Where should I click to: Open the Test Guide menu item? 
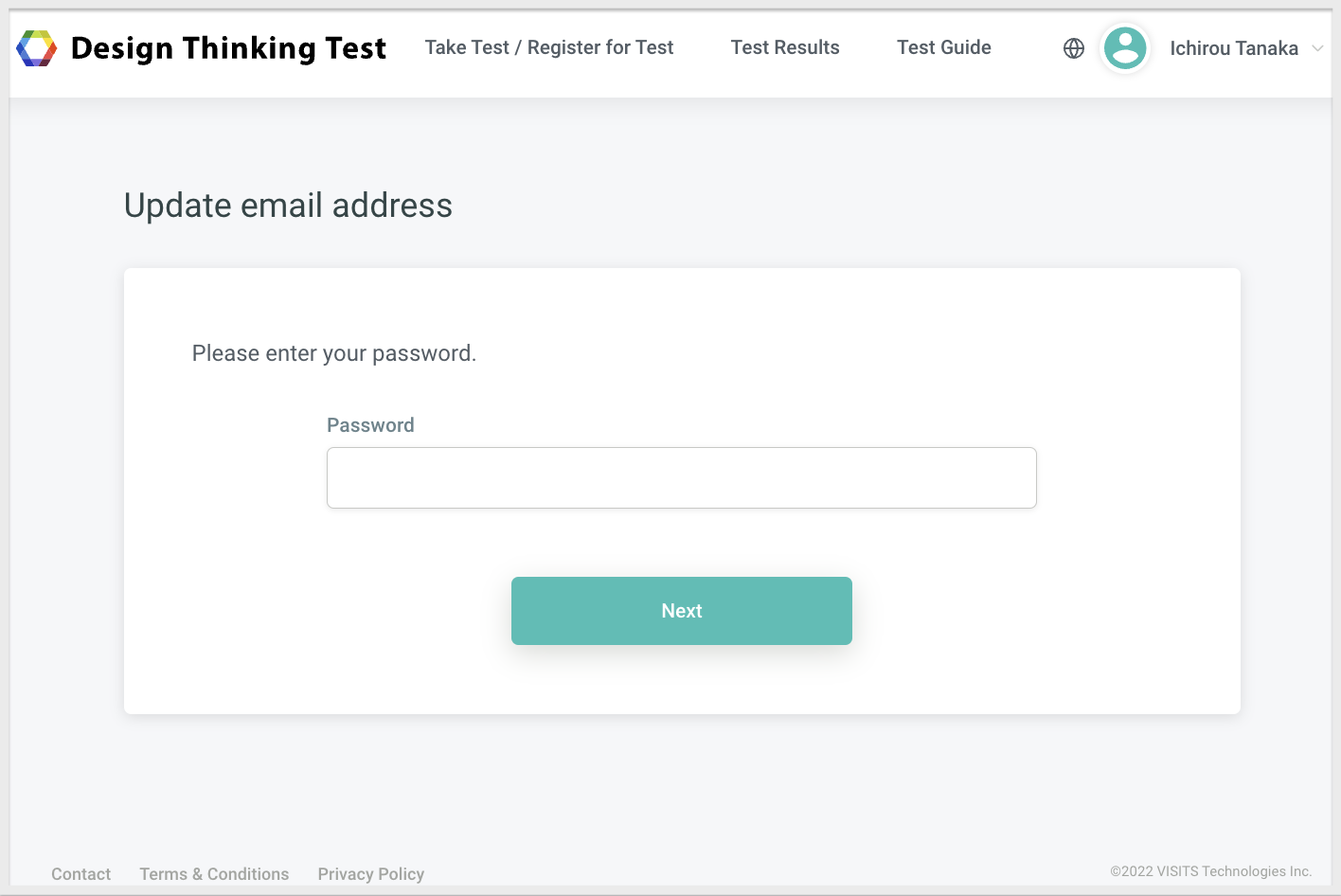(943, 47)
